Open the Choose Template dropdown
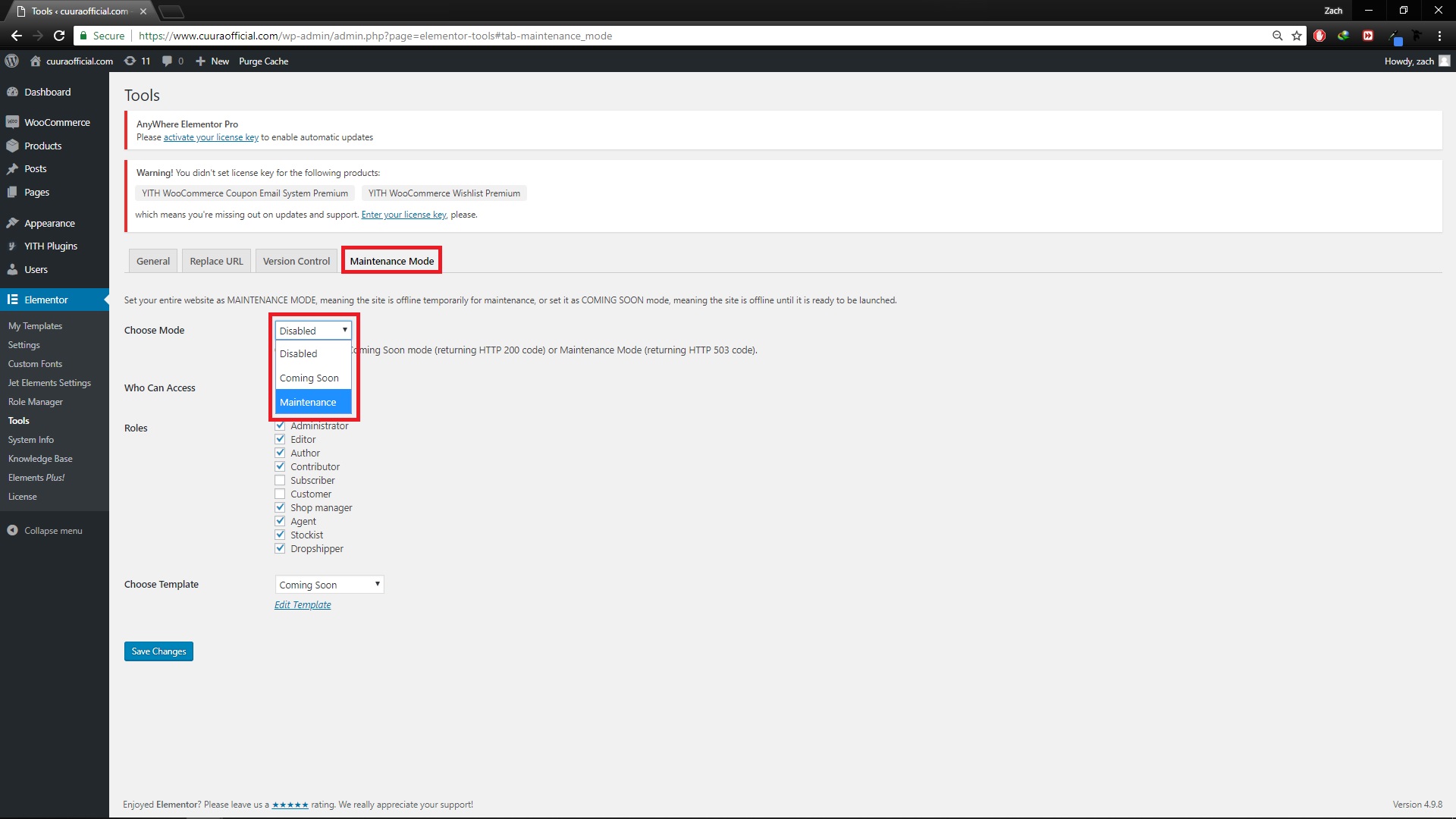Viewport: 1456px width, 819px height. click(x=329, y=585)
